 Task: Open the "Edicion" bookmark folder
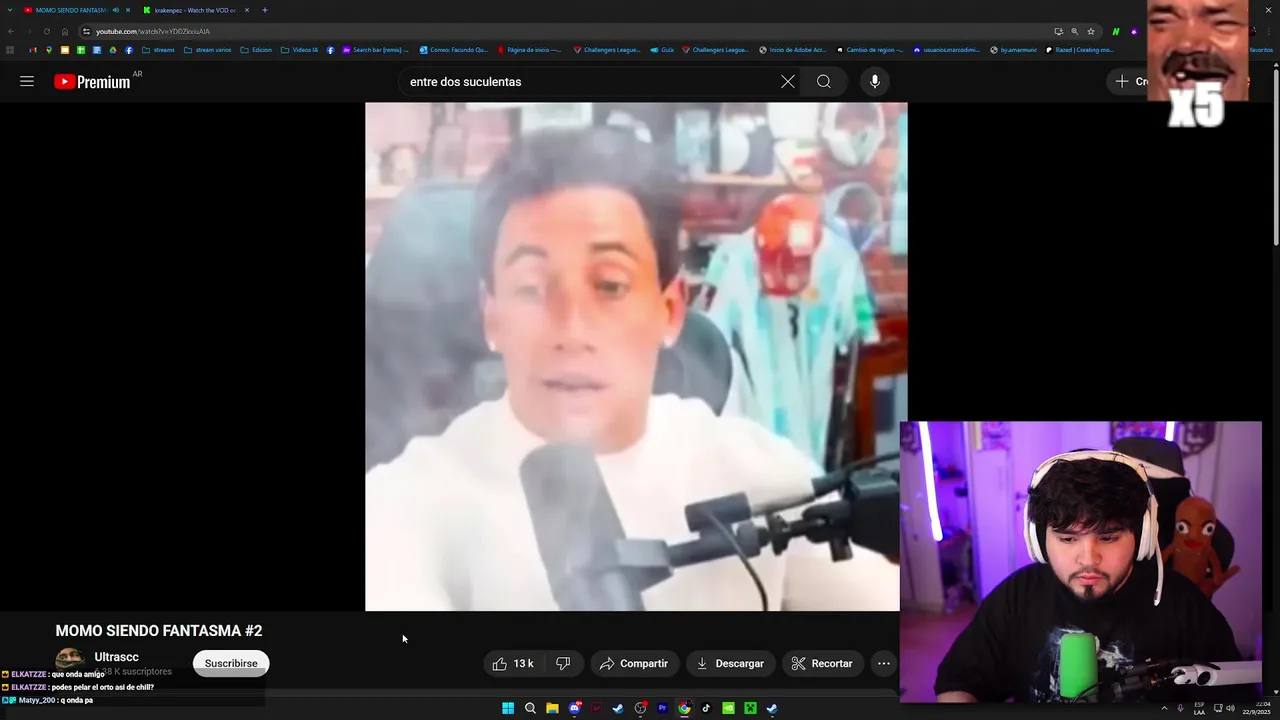[256, 50]
